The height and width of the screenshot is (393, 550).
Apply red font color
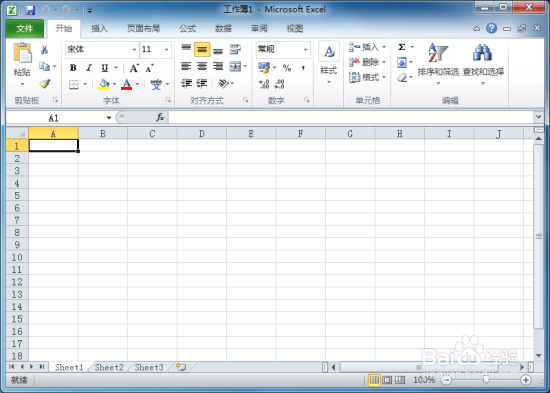(x=127, y=84)
